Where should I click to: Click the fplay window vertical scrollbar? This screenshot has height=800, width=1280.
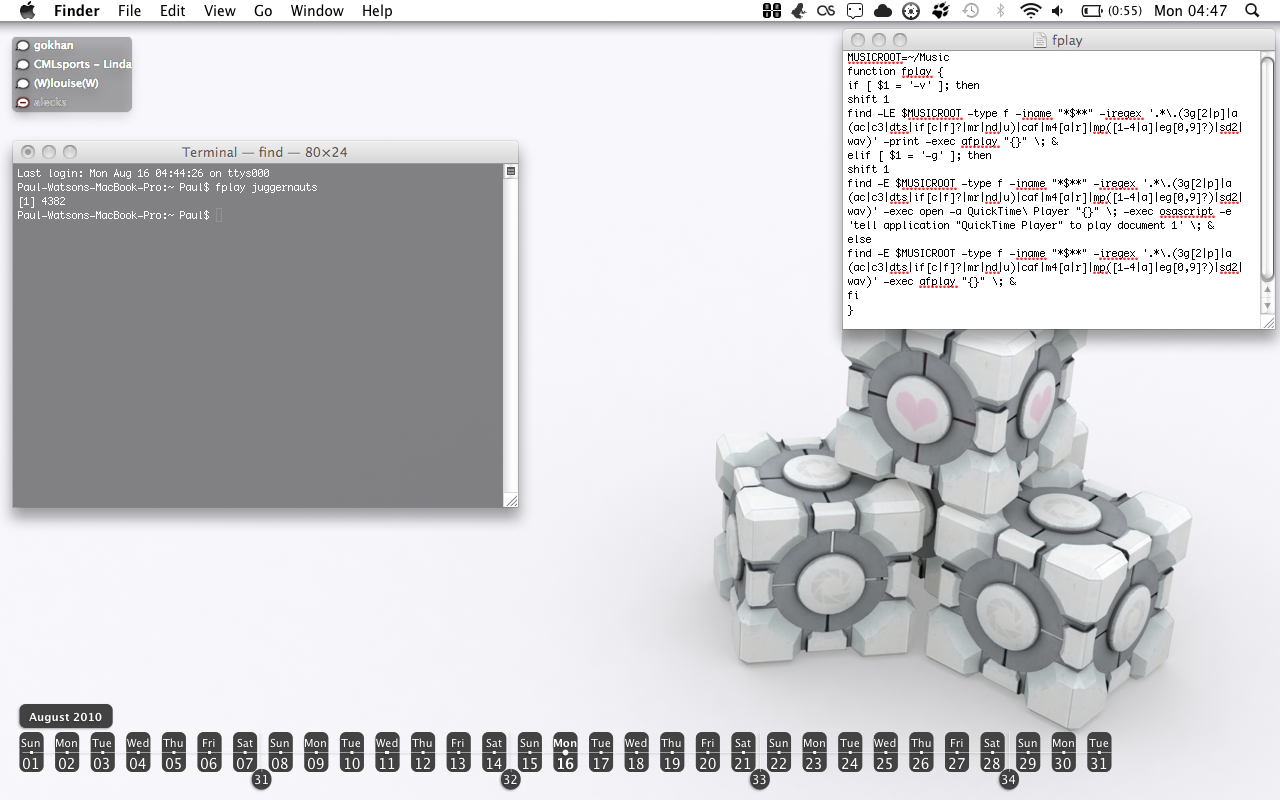click(x=1267, y=170)
